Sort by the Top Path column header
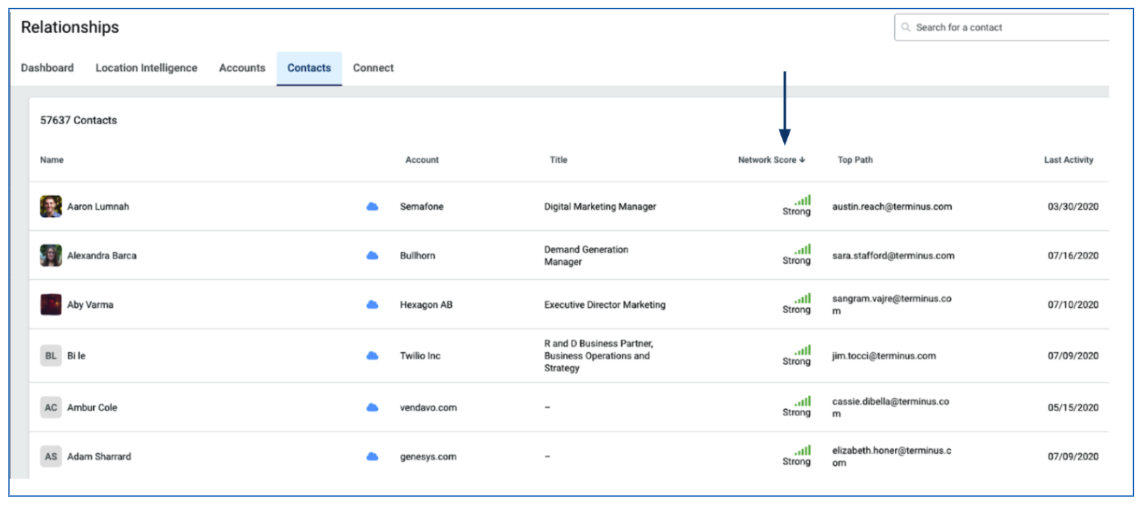 [855, 160]
